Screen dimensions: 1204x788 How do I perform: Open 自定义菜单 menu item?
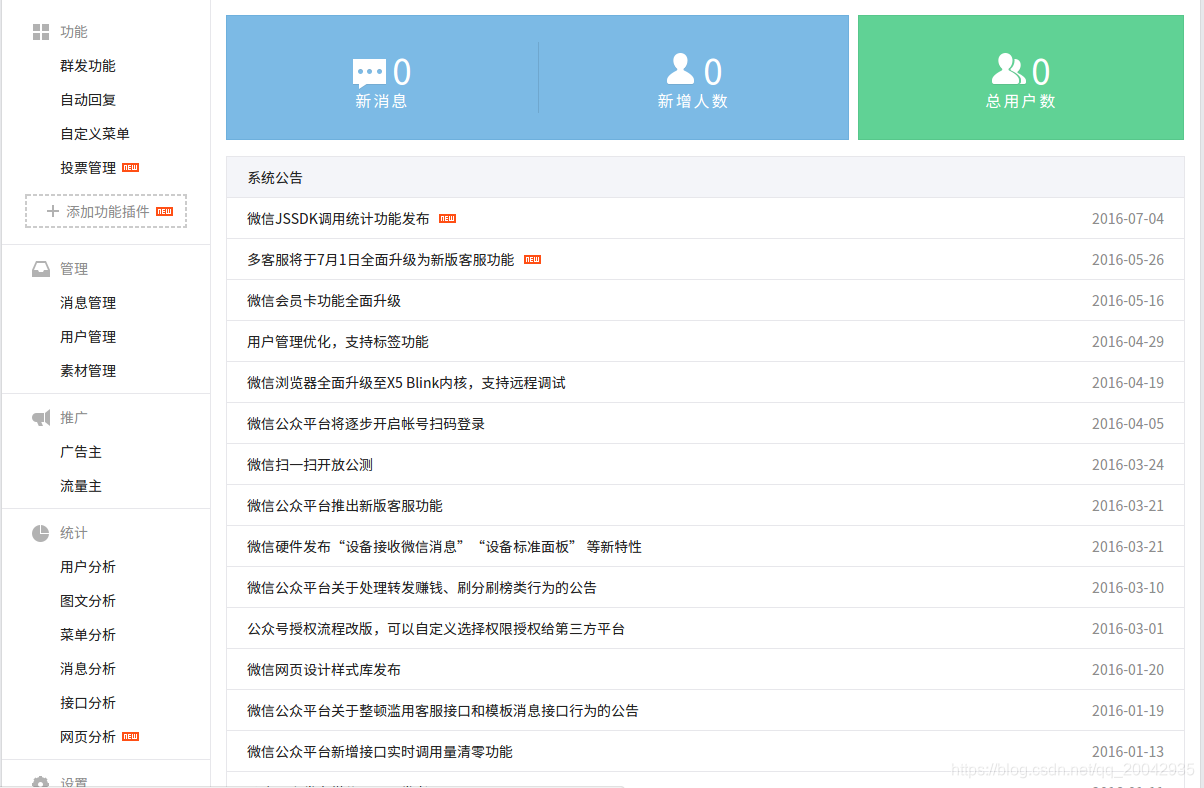point(95,134)
